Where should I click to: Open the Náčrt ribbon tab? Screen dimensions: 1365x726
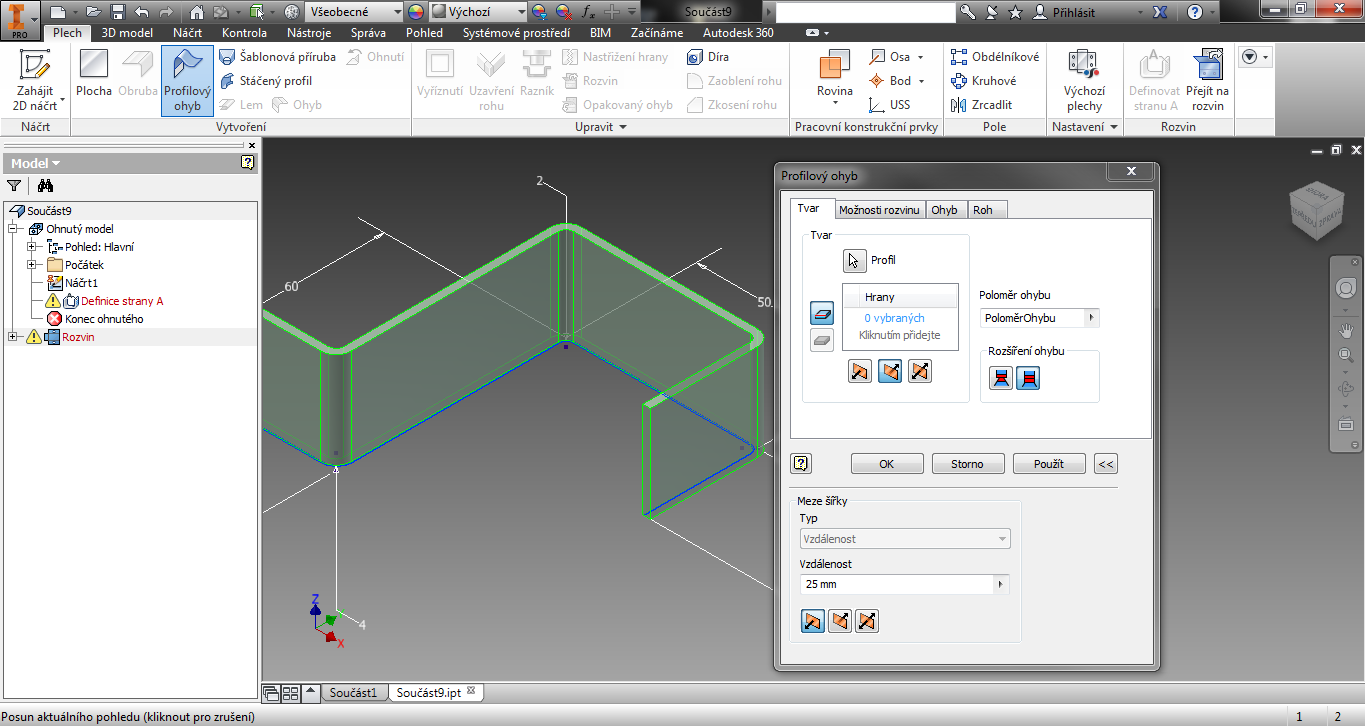187,32
